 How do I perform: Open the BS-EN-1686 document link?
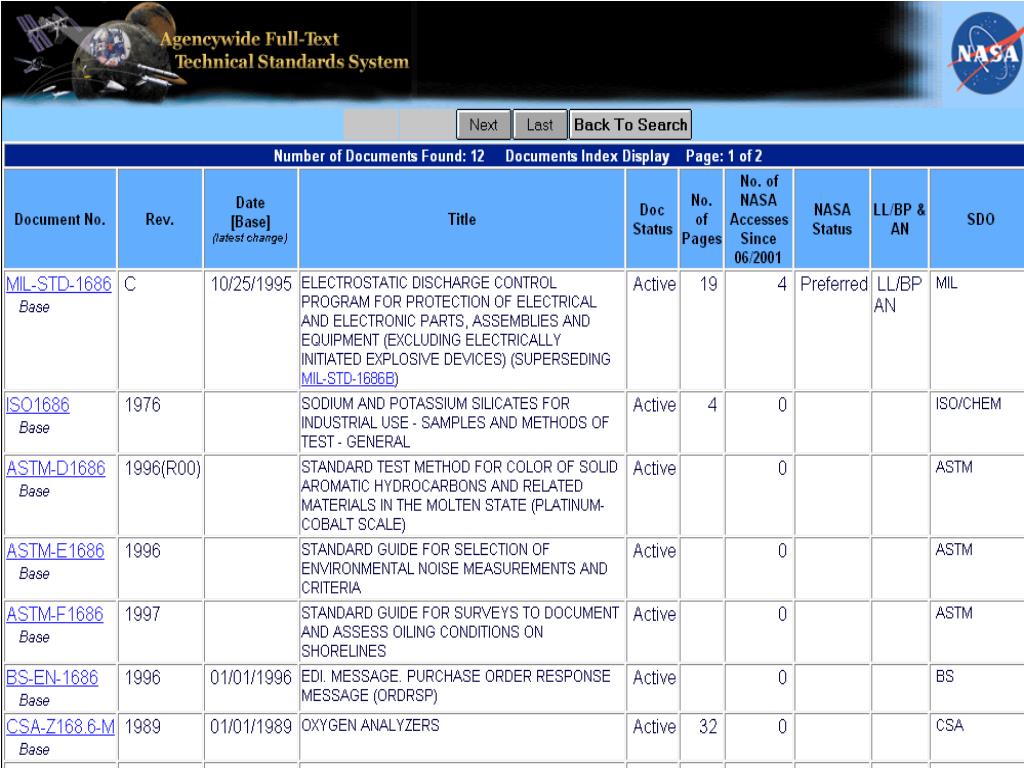52,678
